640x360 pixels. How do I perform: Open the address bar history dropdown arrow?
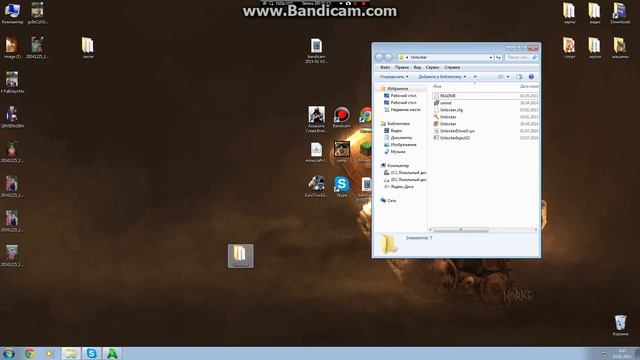490,58
